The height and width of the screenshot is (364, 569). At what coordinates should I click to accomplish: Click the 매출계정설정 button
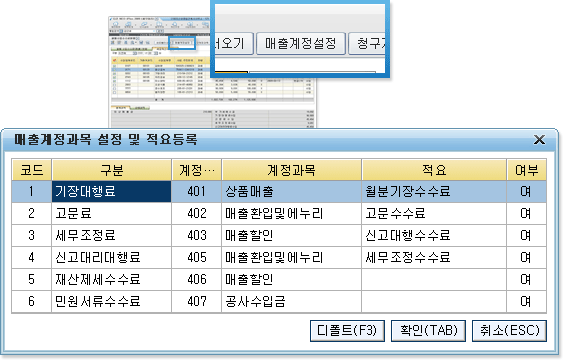[x=300, y=44]
